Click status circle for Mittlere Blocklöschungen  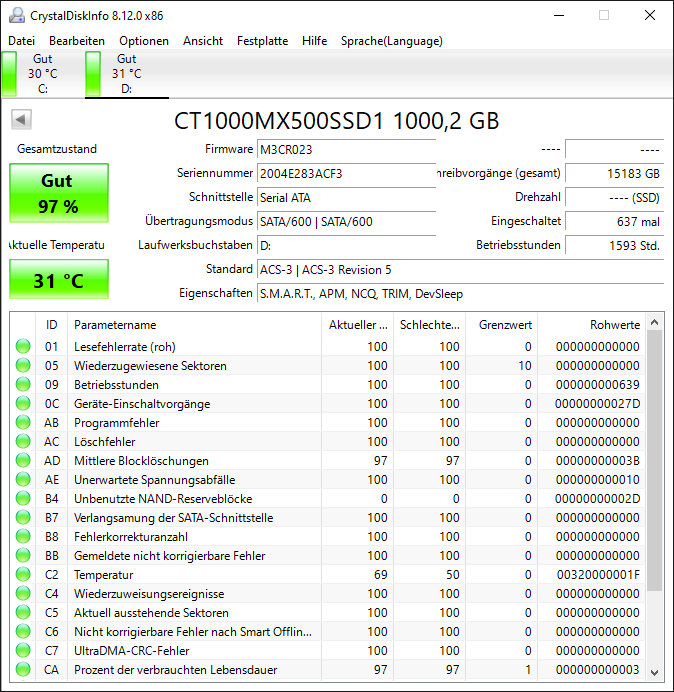click(23, 460)
